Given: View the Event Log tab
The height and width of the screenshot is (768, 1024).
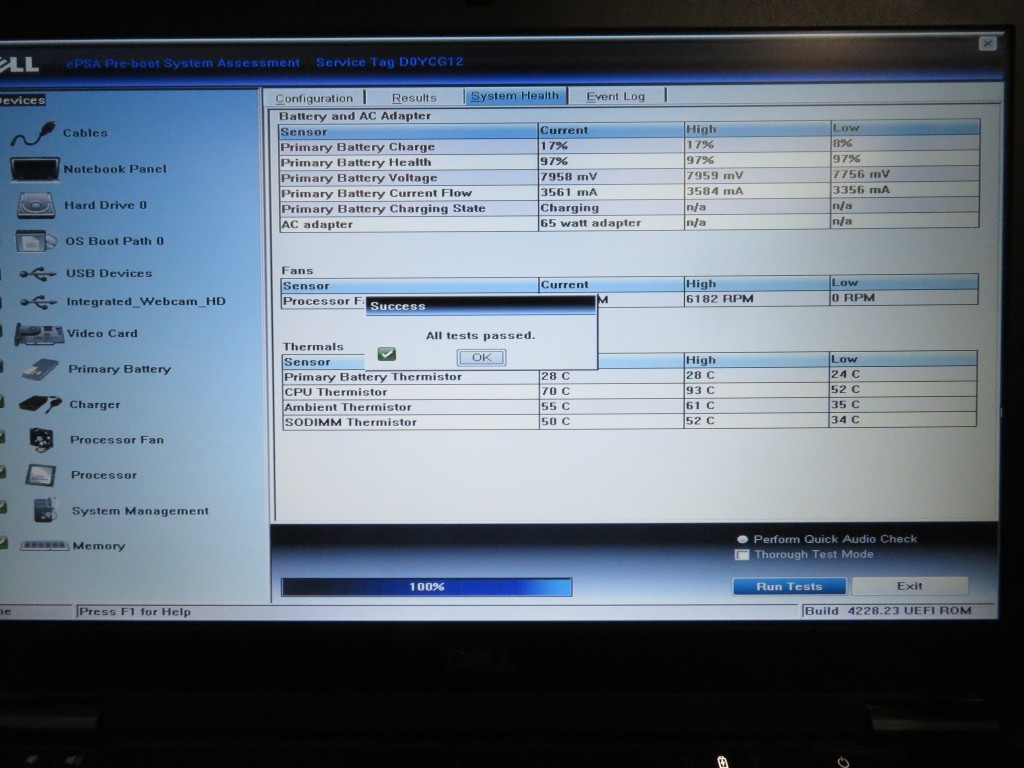Looking at the screenshot, I should [615, 96].
